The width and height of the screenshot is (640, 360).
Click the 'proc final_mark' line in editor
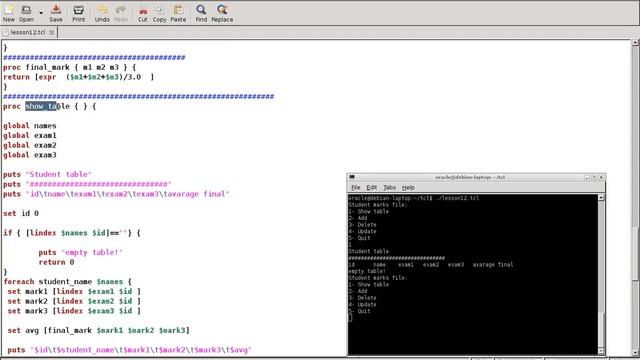pyautogui.click(x=70, y=67)
